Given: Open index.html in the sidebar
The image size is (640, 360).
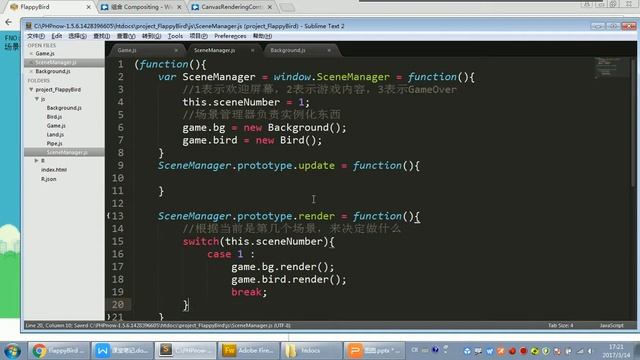Looking at the screenshot, I should coord(54,170).
